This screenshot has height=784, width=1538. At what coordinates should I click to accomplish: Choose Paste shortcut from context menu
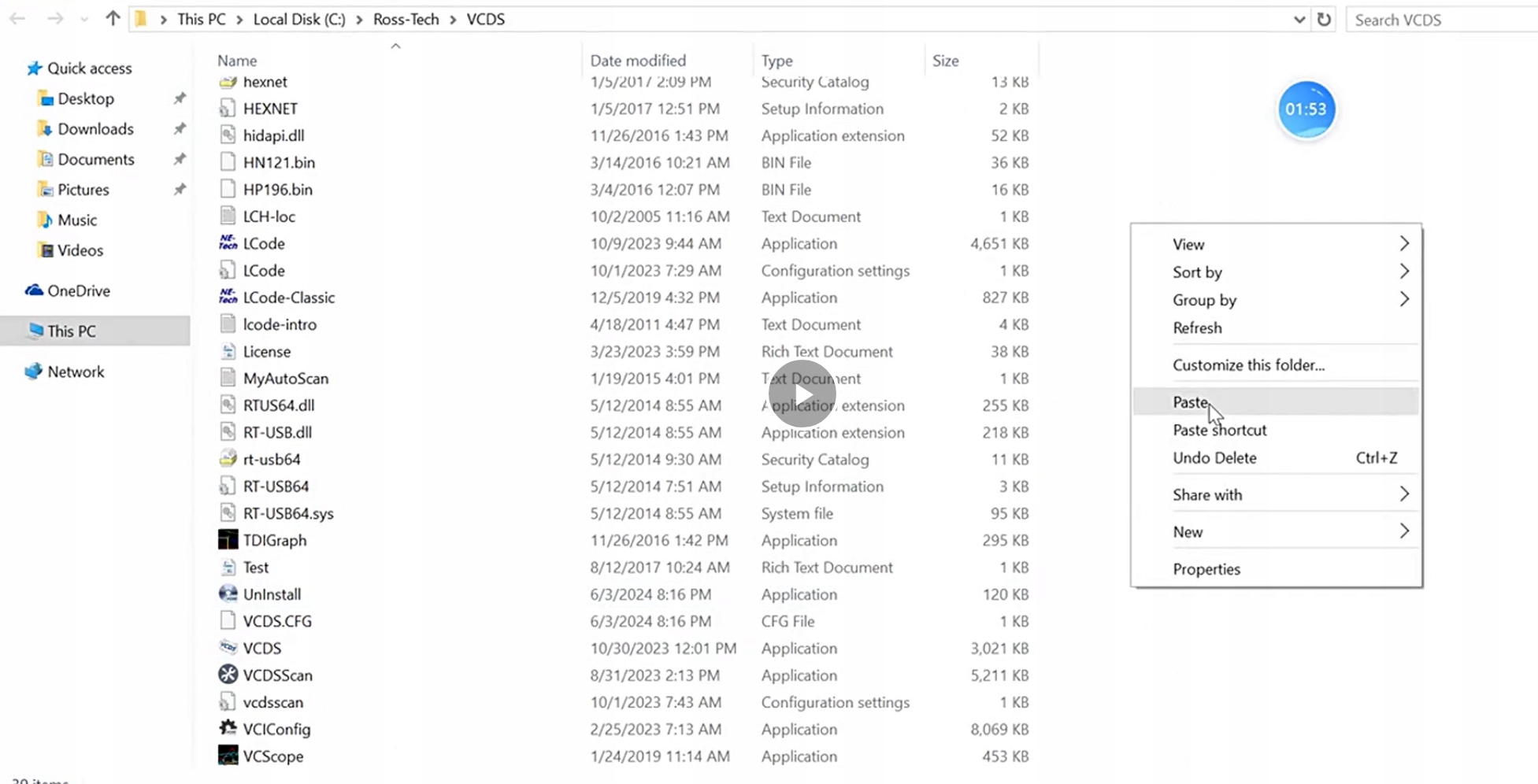coord(1276,430)
